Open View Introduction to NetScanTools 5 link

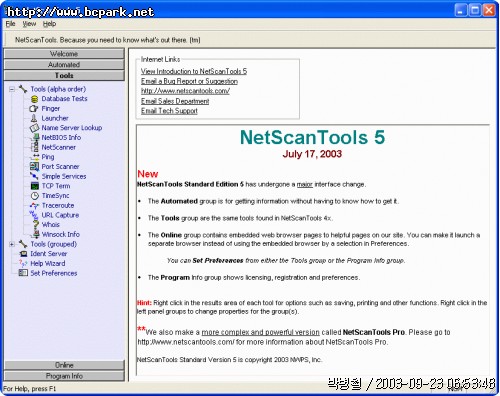[194, 71]
